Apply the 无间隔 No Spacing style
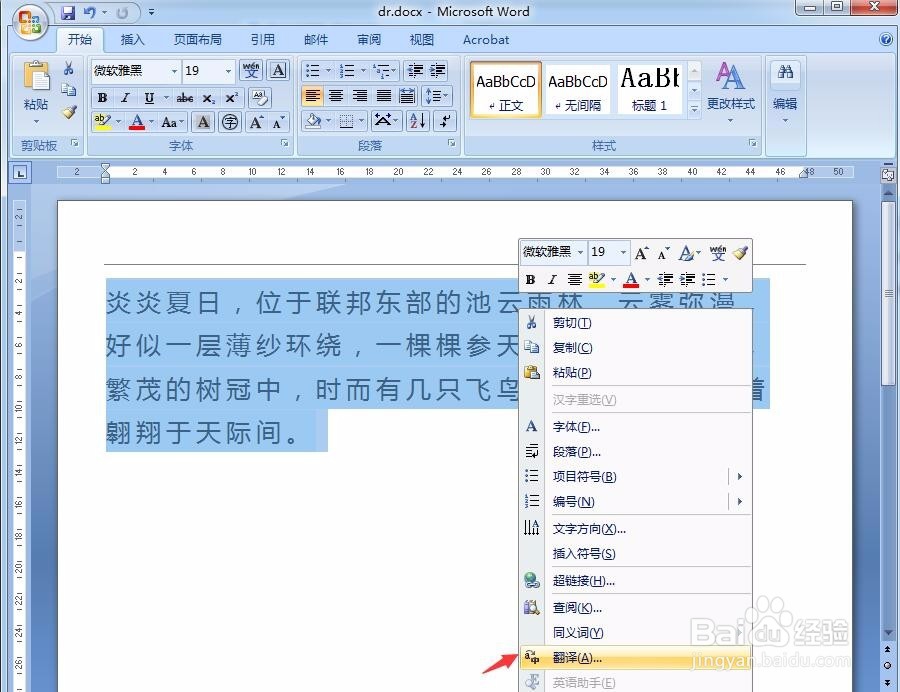This screenshot has height=692, width=900. tap(577, 89)
